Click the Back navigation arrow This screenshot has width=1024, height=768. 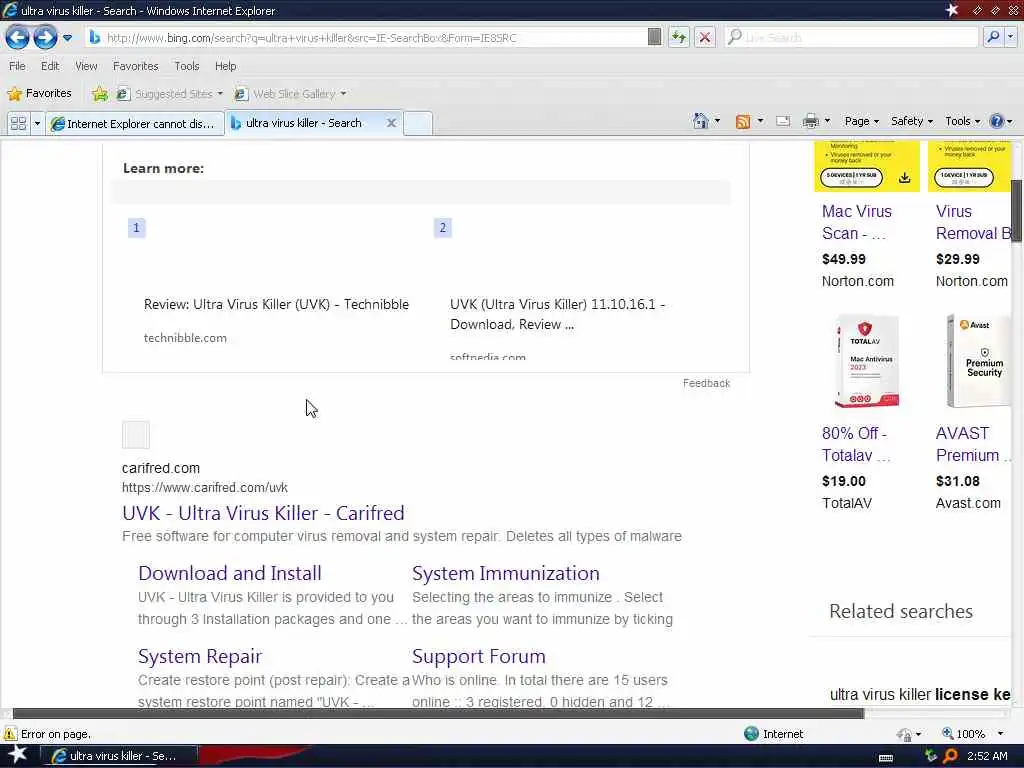[x=17, y=37]
